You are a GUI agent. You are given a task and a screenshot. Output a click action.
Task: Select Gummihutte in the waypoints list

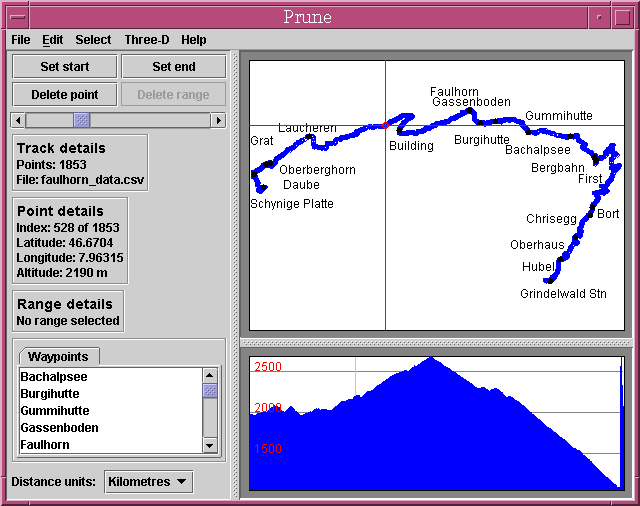coord(55,411)
